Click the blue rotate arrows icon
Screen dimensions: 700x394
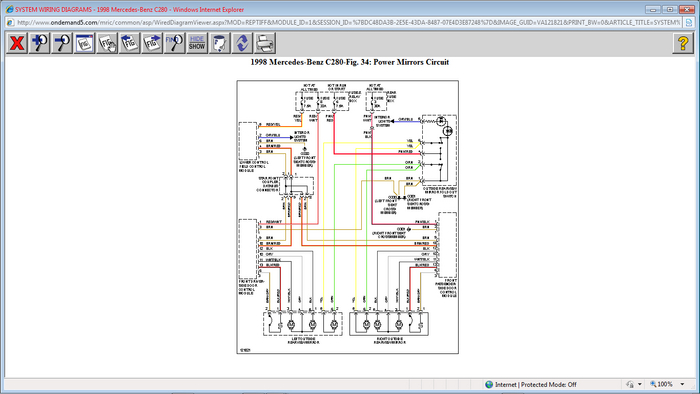tap(242, 43)
